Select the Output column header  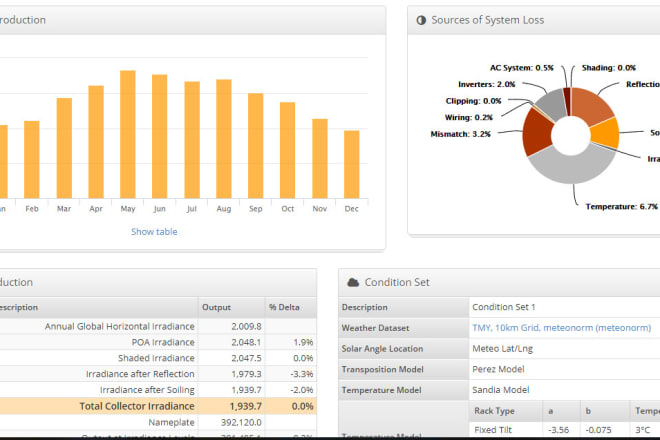tap(231, 307)
